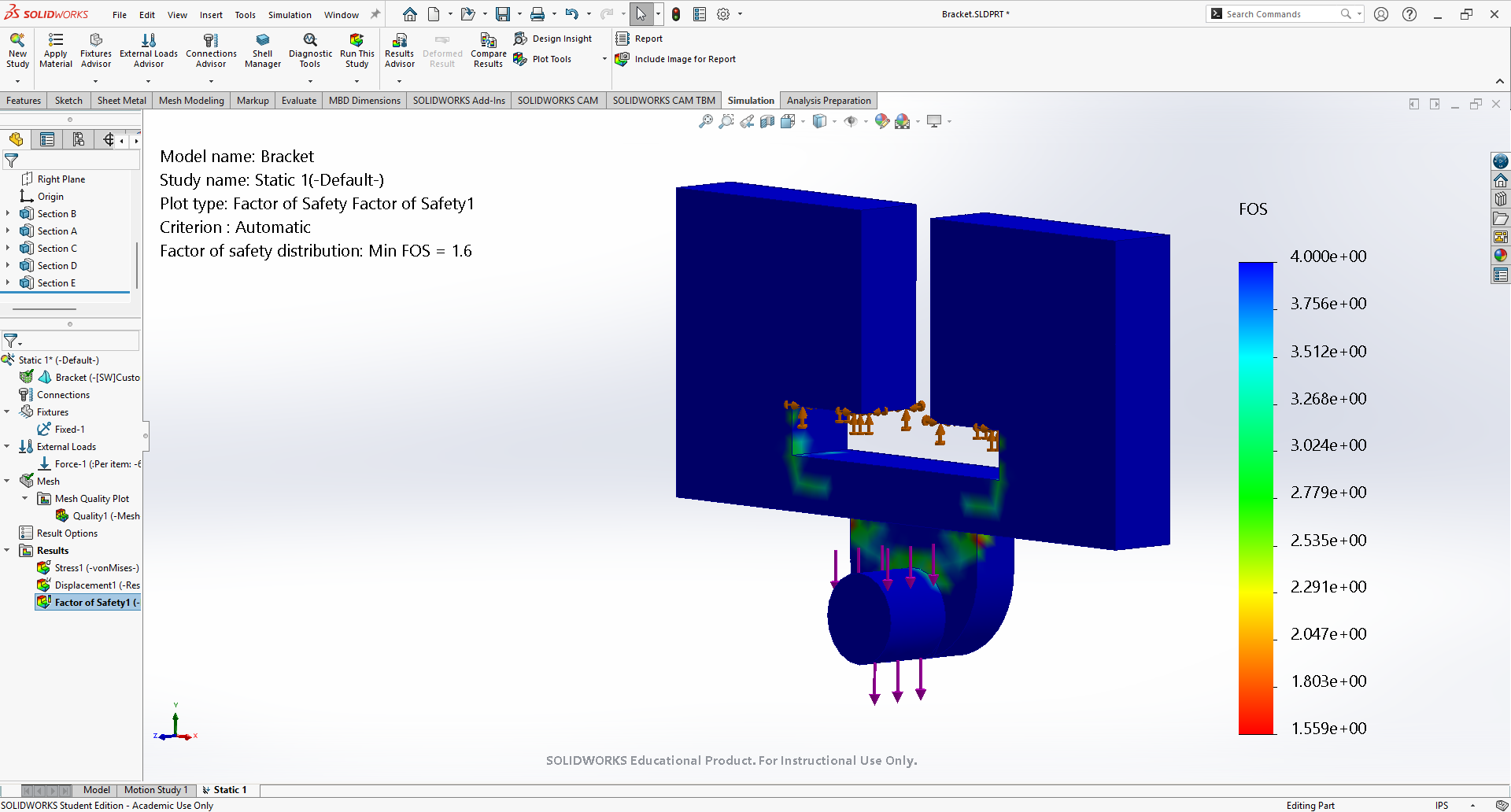The height and width of the screenshot is (812, 1511).
Task: Open Diagnostic Tools
Action: click(310, 50)
